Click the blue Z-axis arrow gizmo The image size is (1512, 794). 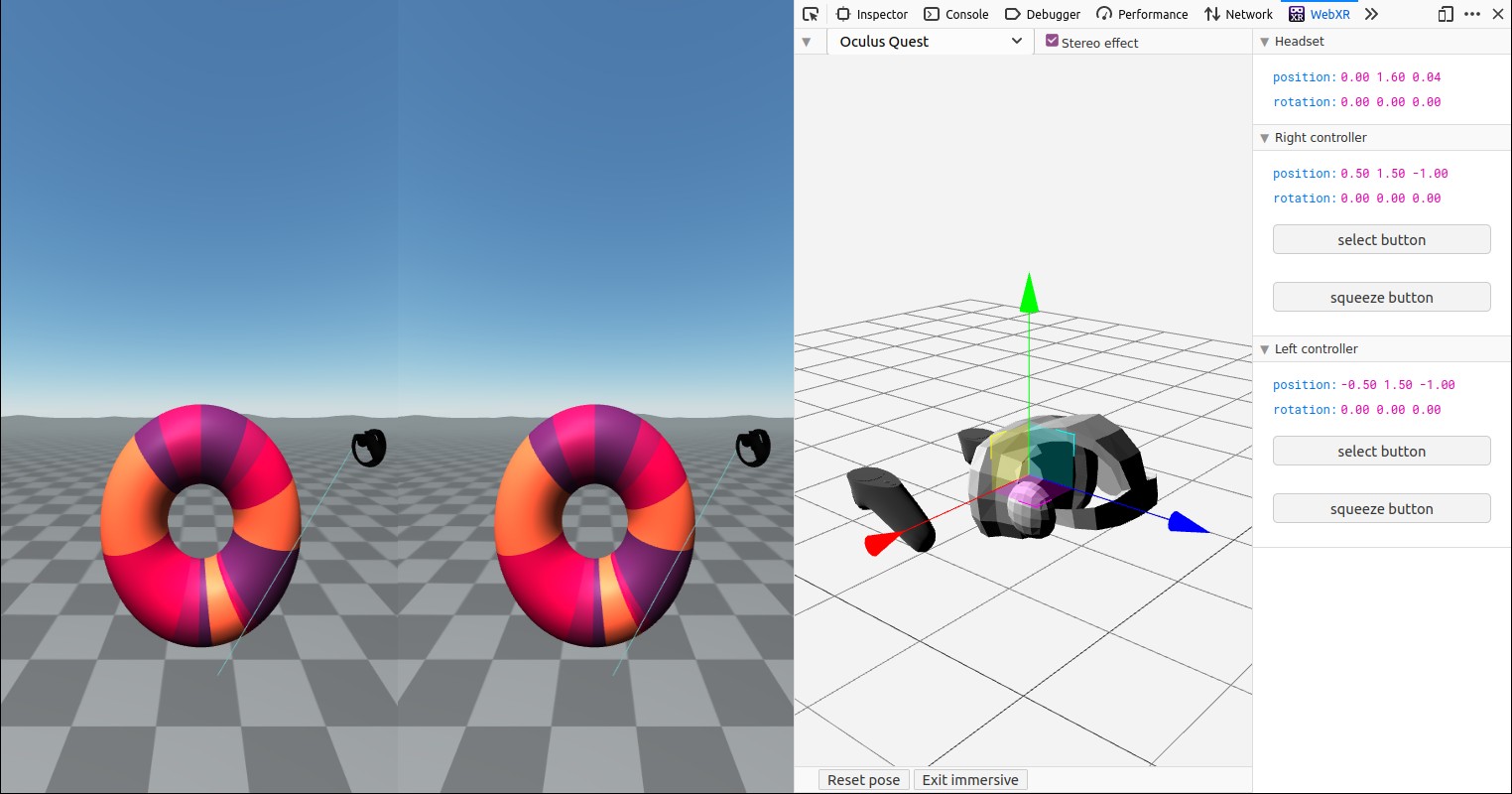click(1187, 523)
